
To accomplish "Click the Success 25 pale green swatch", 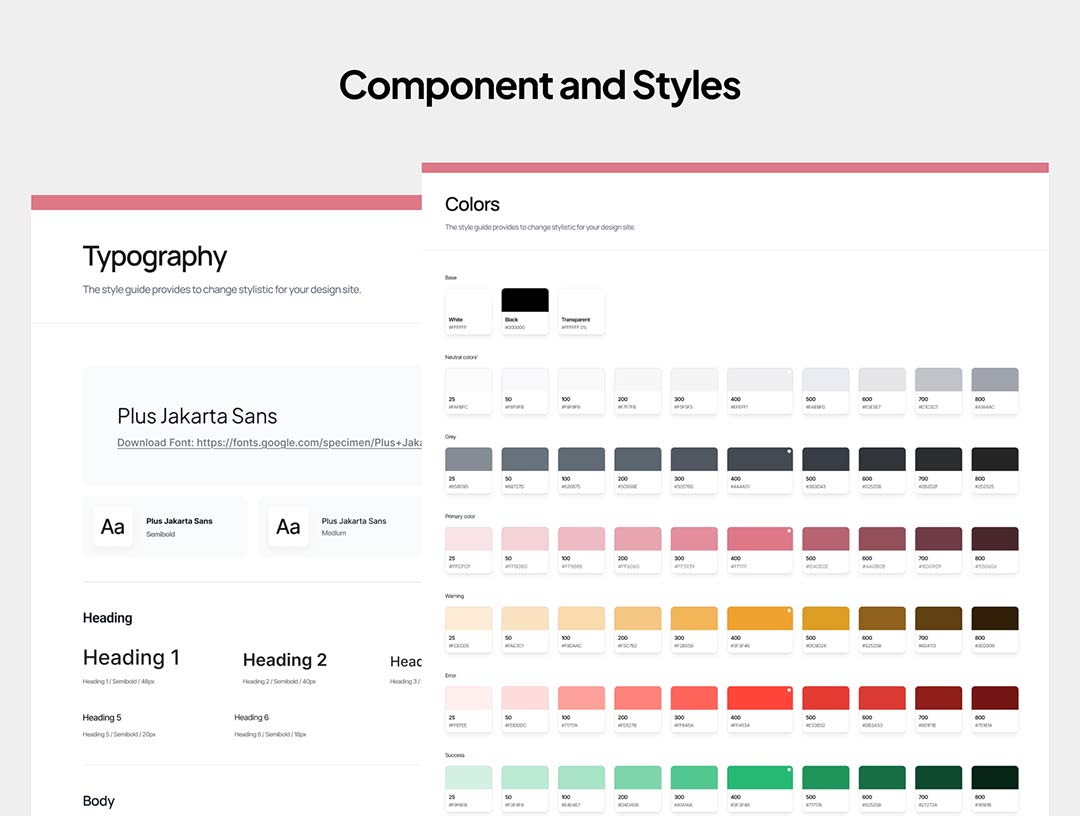I will (468, 778).
